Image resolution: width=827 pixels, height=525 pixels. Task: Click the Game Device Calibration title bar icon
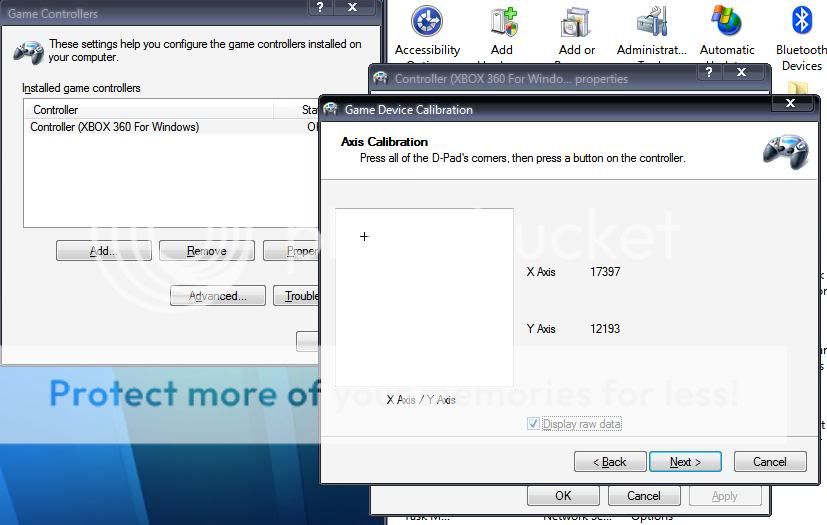click(331, 109)
